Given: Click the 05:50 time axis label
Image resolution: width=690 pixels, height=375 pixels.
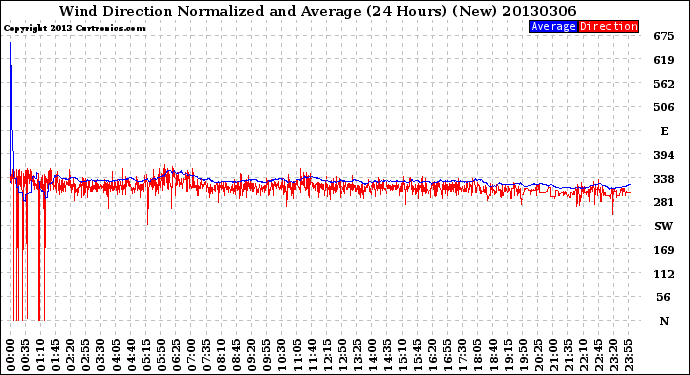Looking at the screenshot, I should [161, 355].
